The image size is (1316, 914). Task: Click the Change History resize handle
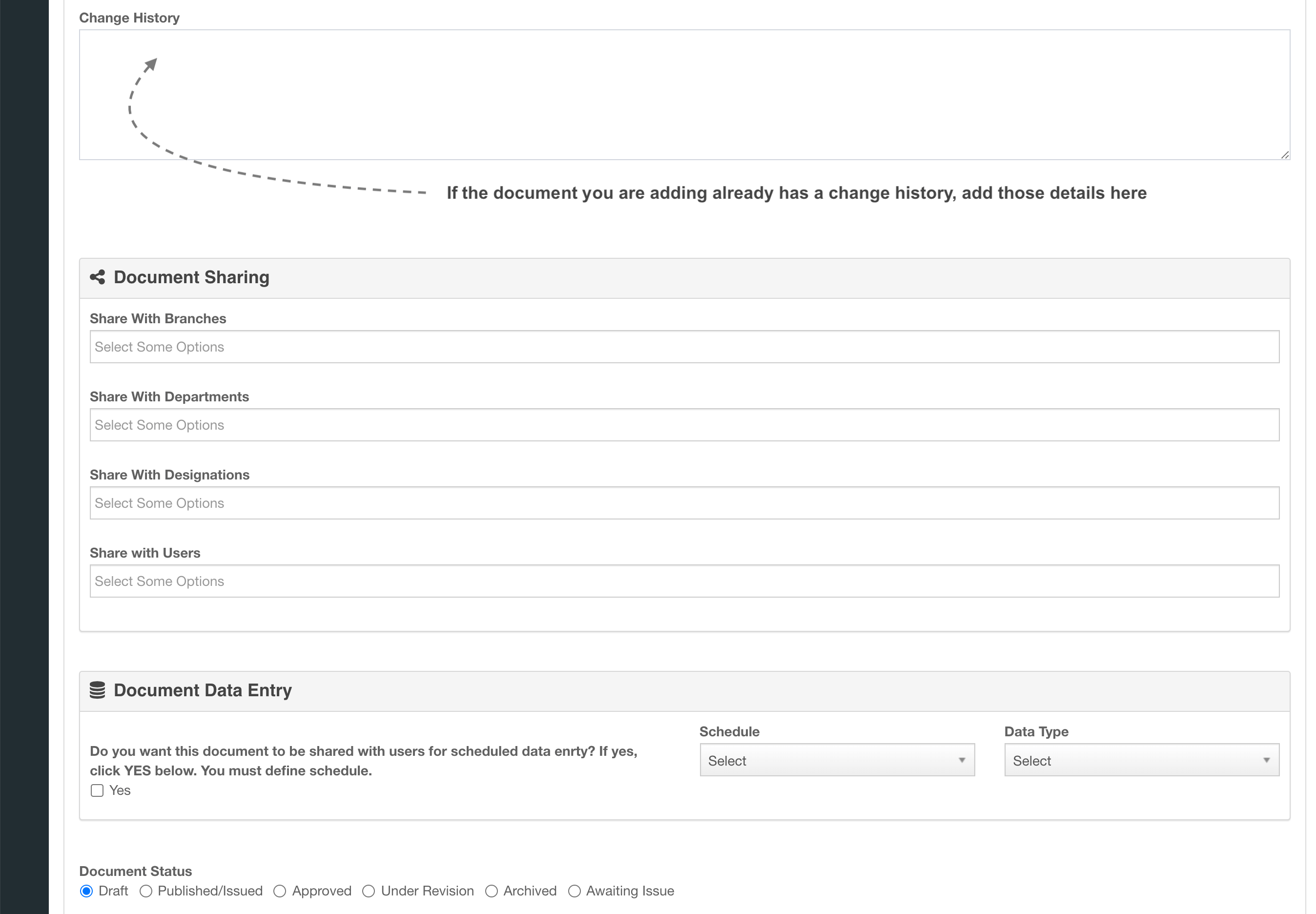click(x=1285, y=155)
